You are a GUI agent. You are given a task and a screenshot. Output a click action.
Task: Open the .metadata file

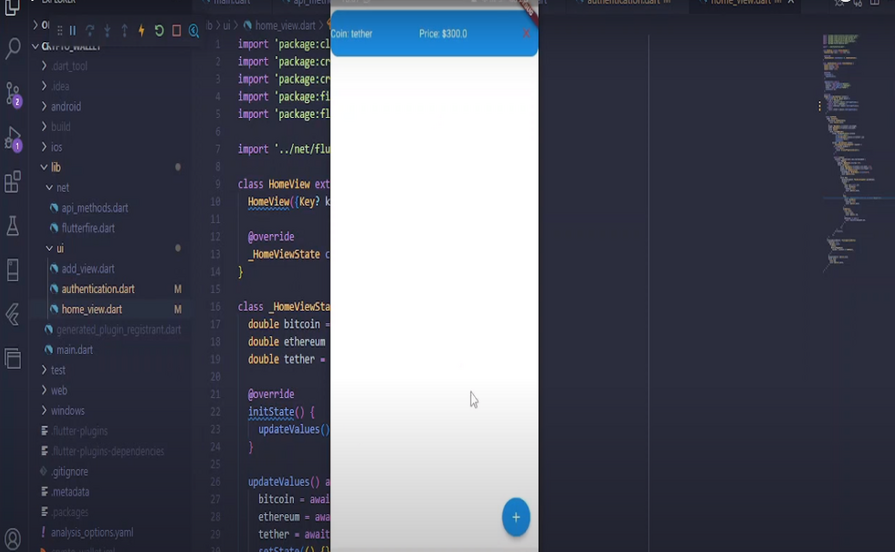click(70, 492)
